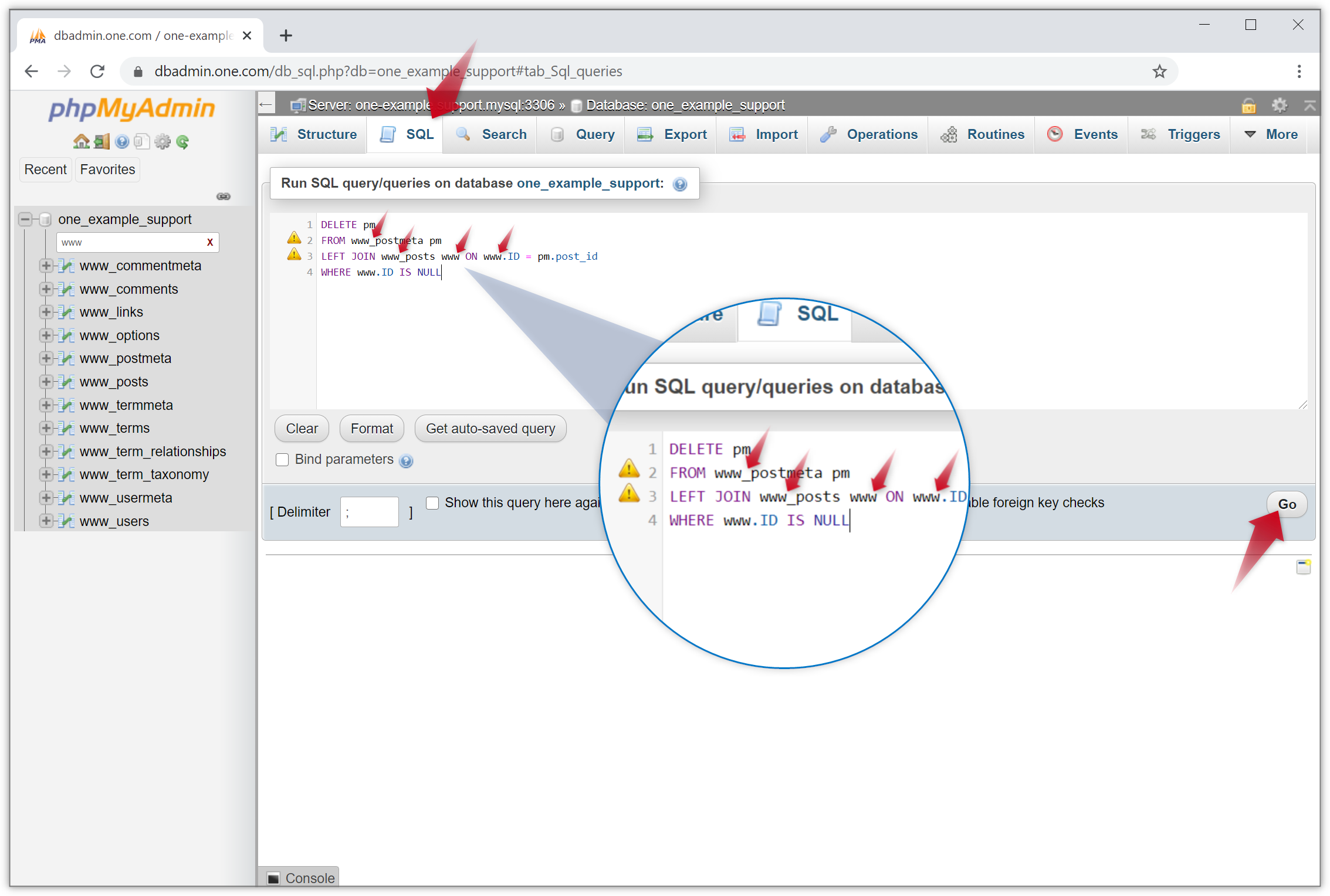Click the phpMyAdmin home icon
The image size is (1330, 896).
[81, 141]
